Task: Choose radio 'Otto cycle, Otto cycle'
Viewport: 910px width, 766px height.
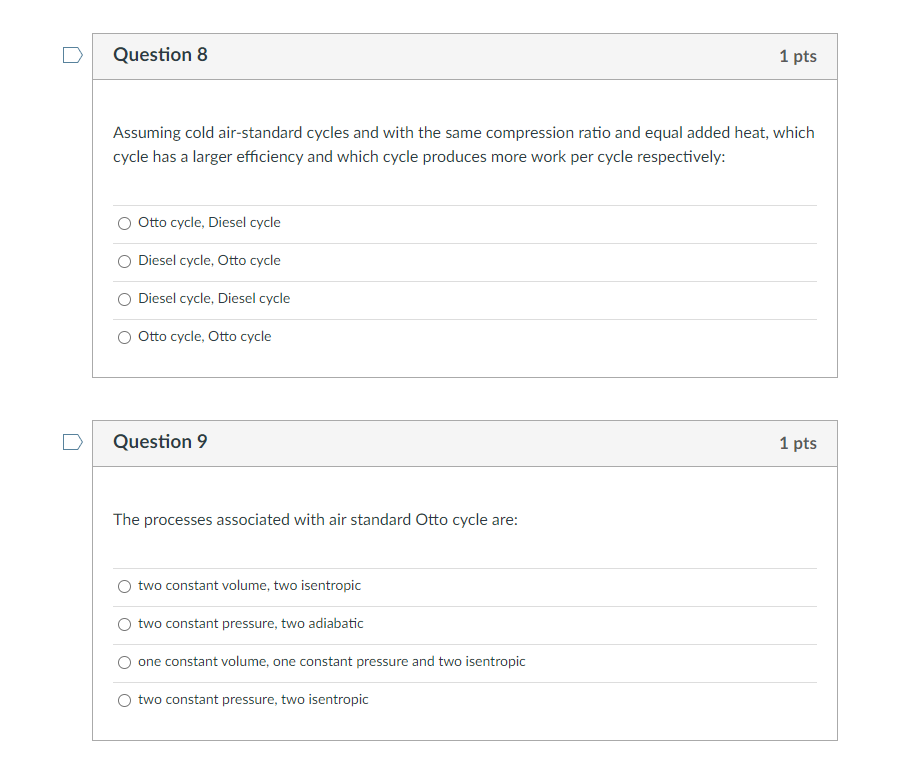Action: pyautogui.click(x=124, y=338)
